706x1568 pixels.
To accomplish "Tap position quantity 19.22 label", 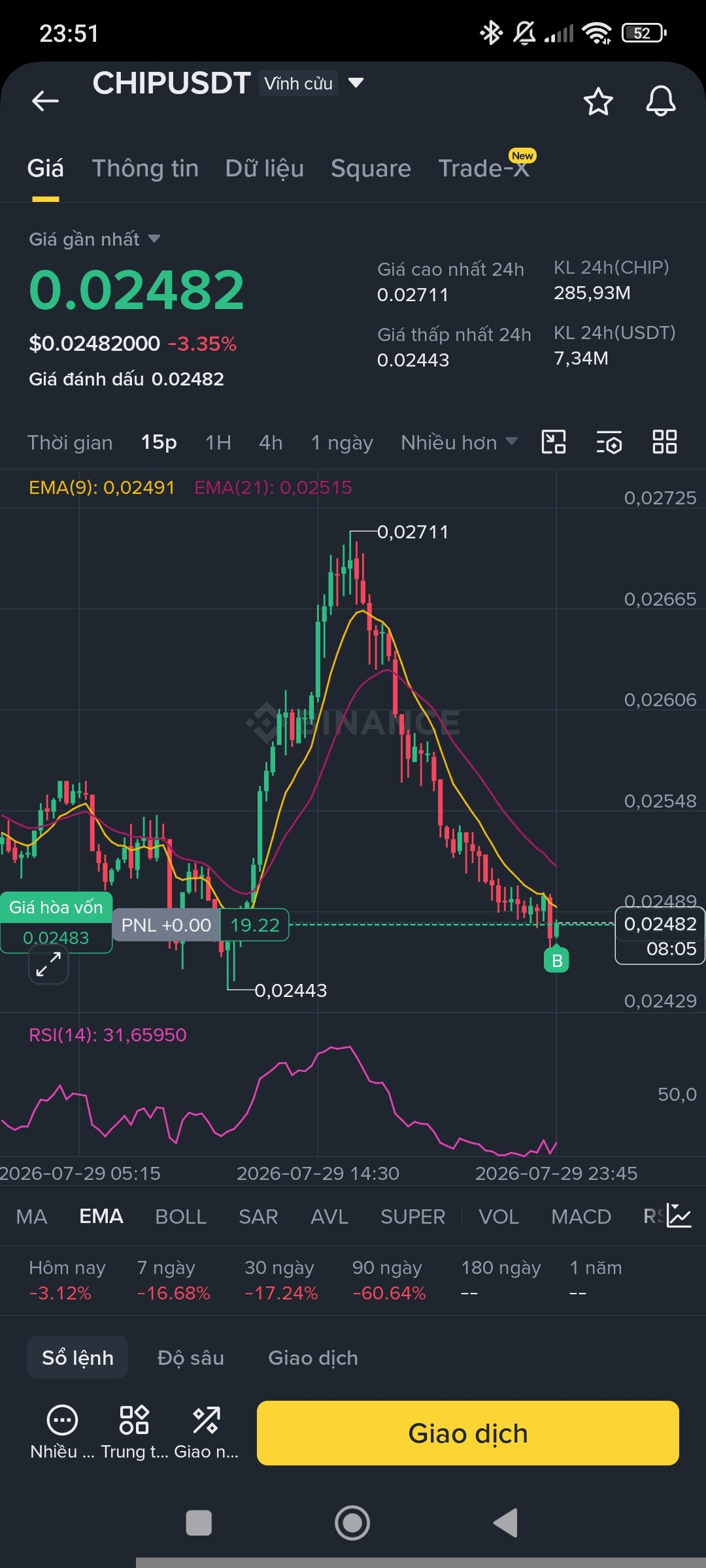I will point(254,925).
